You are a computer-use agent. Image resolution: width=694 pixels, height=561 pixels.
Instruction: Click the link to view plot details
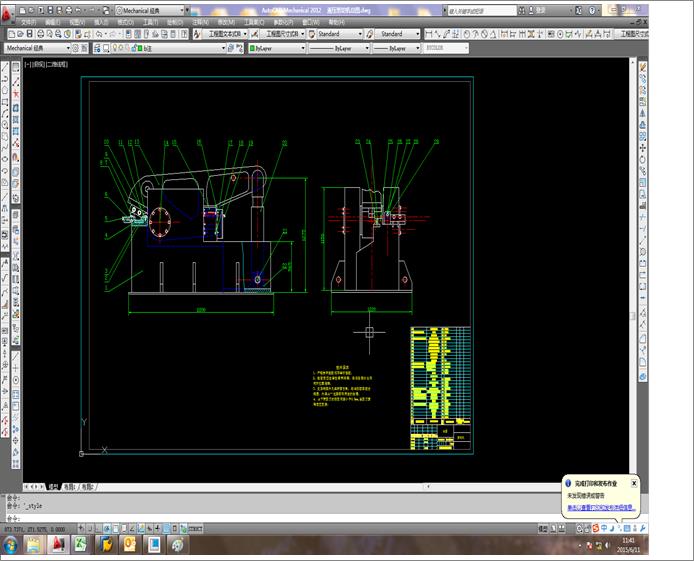[603, 509]
